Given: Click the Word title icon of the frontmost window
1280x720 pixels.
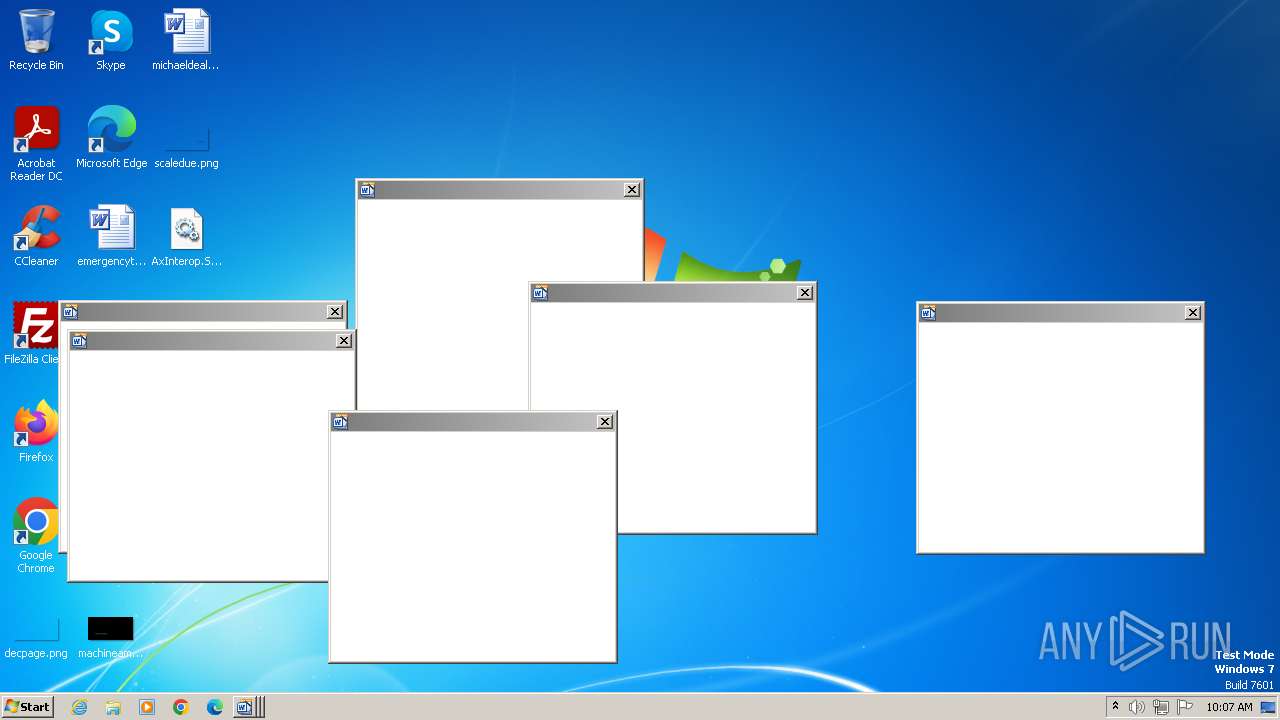Looking at the screenshot, I should (x=340, y=422).
